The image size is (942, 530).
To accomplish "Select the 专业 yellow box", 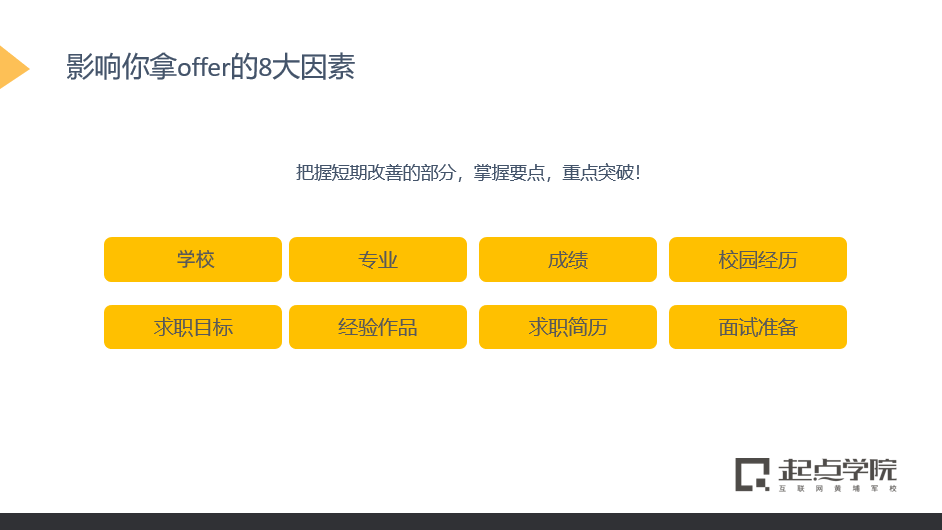I will (378, 260).
